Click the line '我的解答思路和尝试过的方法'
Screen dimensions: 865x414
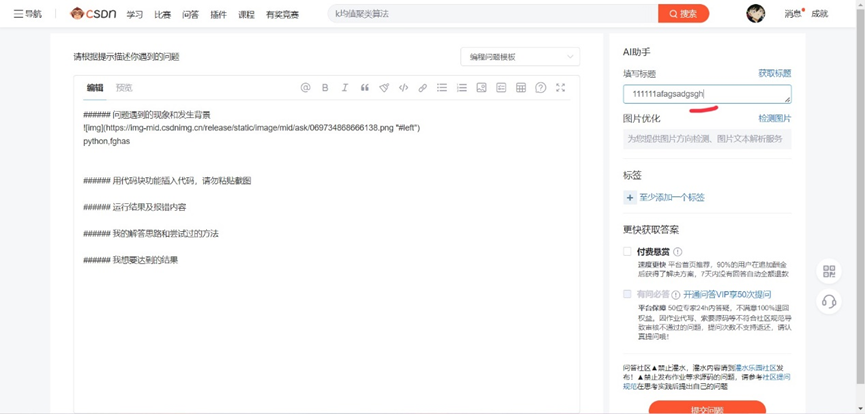pos(151,233)
